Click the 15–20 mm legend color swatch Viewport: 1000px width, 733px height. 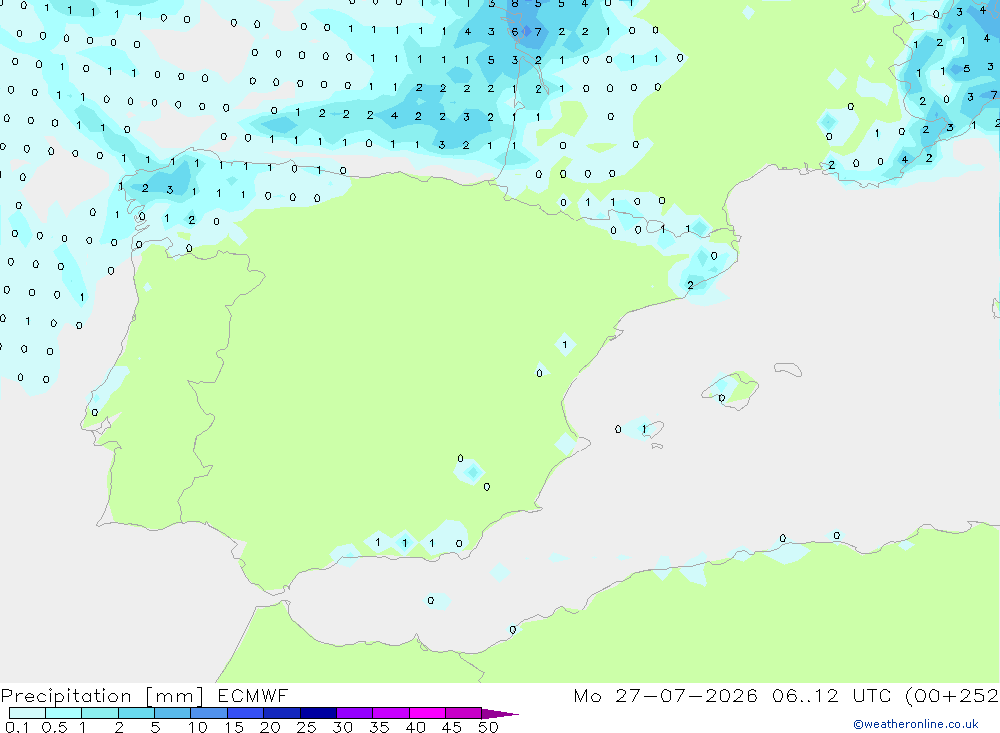246,713
